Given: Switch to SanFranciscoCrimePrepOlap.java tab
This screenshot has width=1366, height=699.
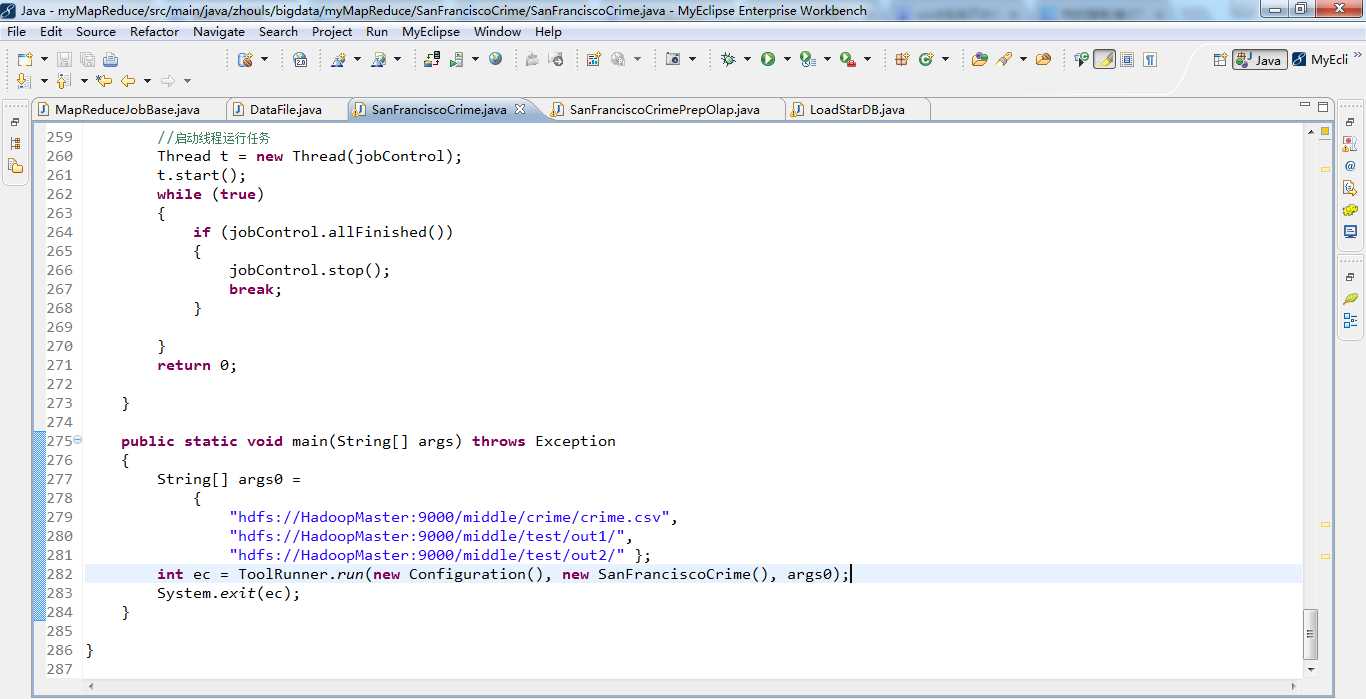Looking at the screenshot, I should [664, 109].
